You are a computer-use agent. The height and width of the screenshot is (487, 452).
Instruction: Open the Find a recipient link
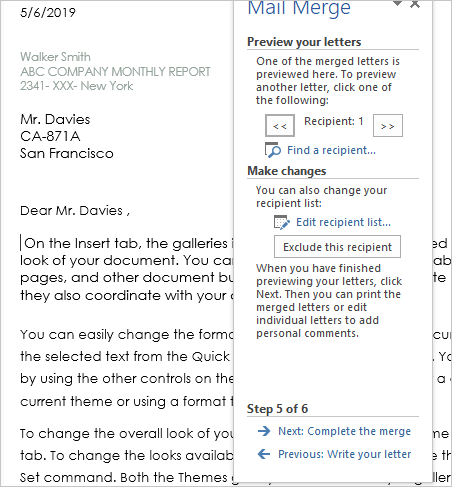(x=331, y=150)
